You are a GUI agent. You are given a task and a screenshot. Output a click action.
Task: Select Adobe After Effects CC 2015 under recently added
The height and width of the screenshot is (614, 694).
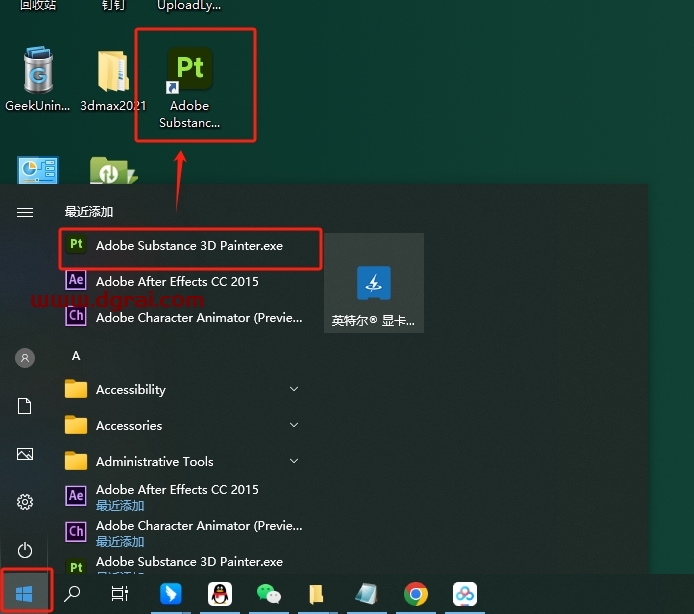point(177,282)
